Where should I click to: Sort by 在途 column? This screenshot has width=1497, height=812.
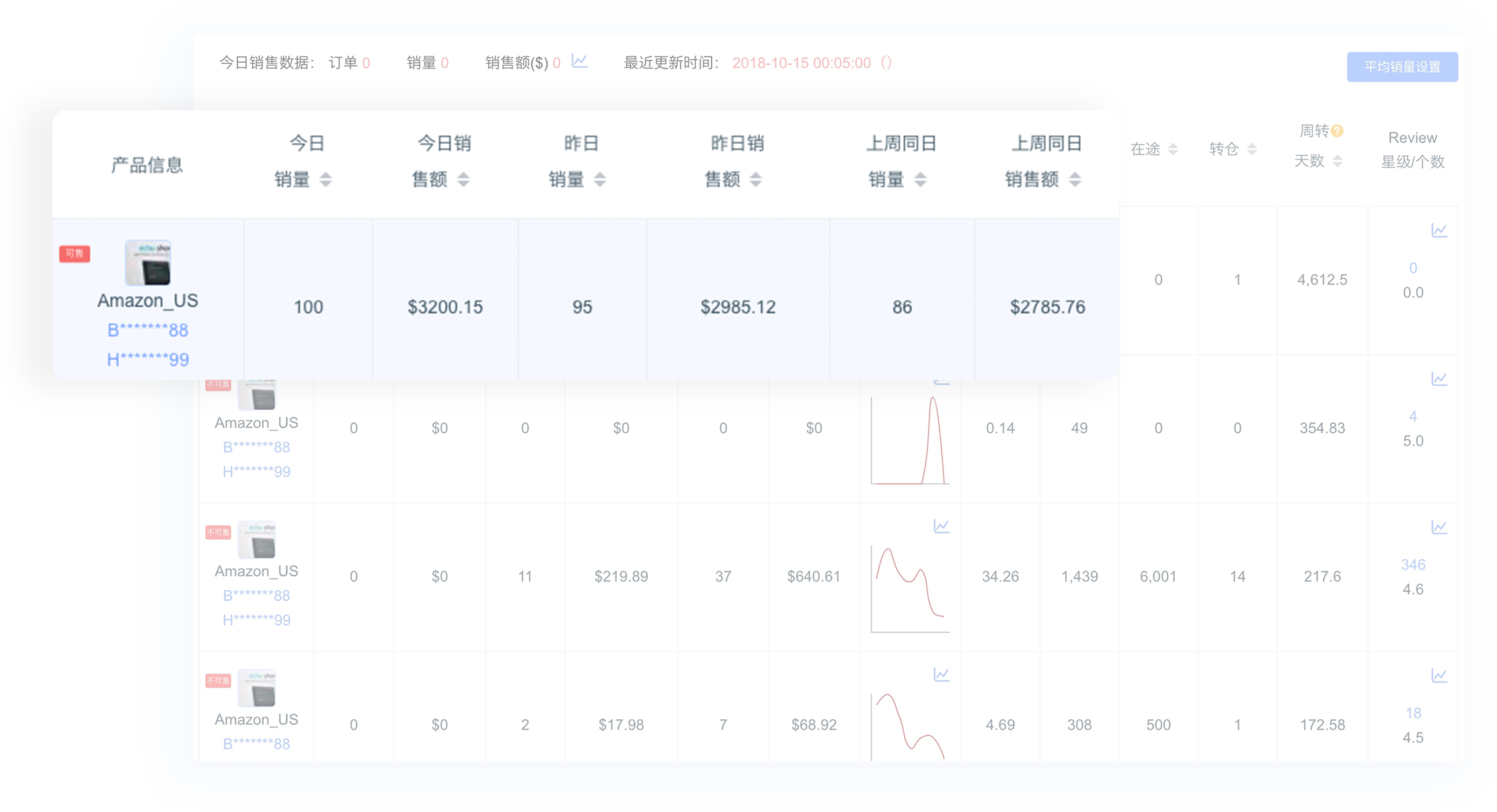1173,149
